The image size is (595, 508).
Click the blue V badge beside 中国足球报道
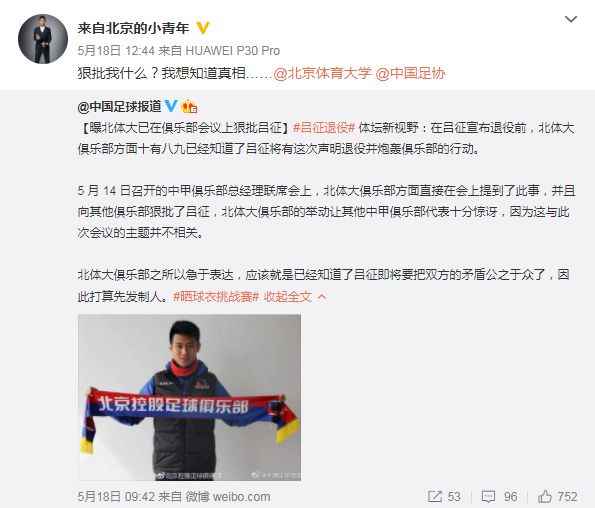pyautogui.click(x=171, y=106)
